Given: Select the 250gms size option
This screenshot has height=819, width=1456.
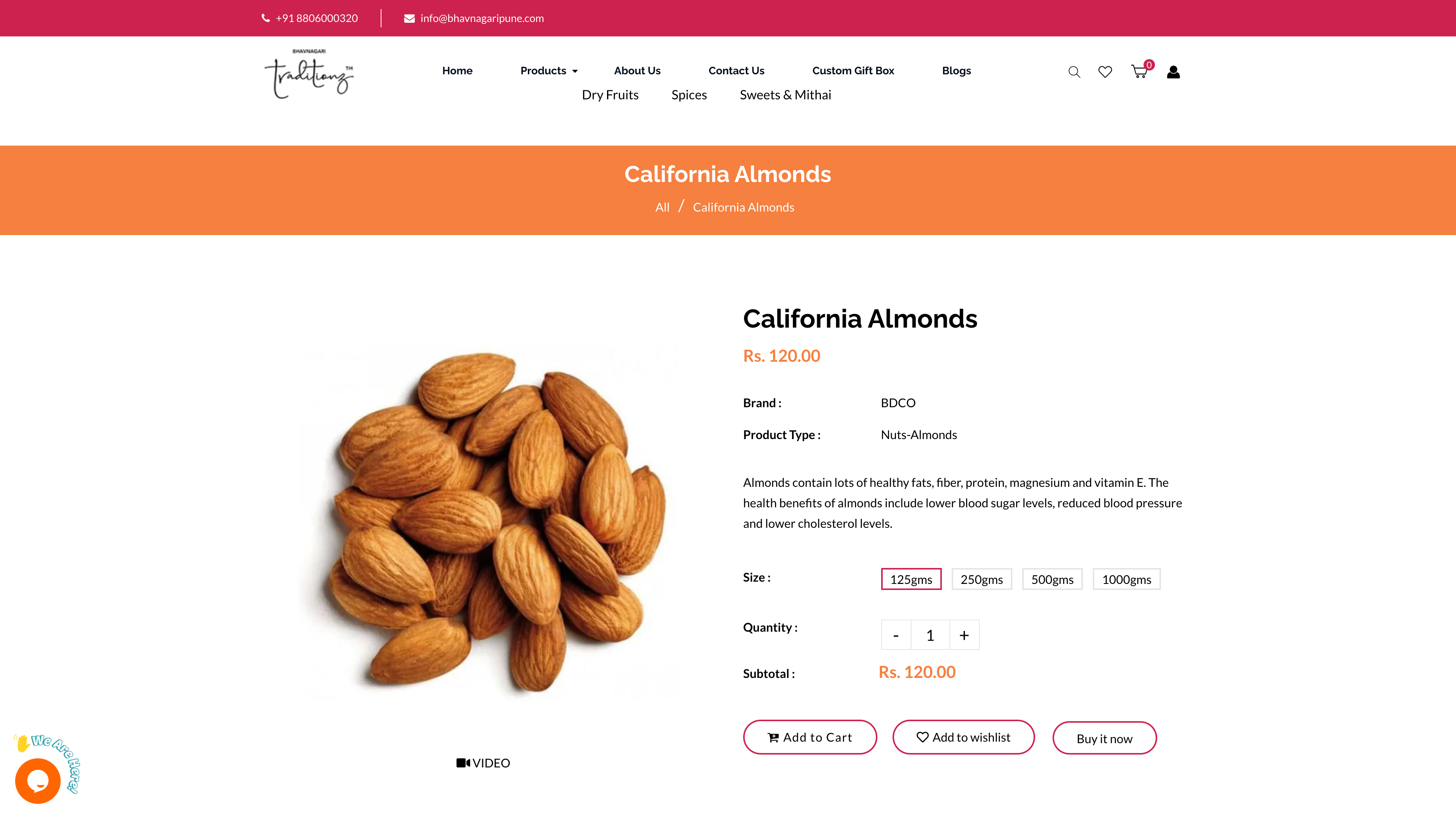Looking at the screenshot, I should (982, 579).
